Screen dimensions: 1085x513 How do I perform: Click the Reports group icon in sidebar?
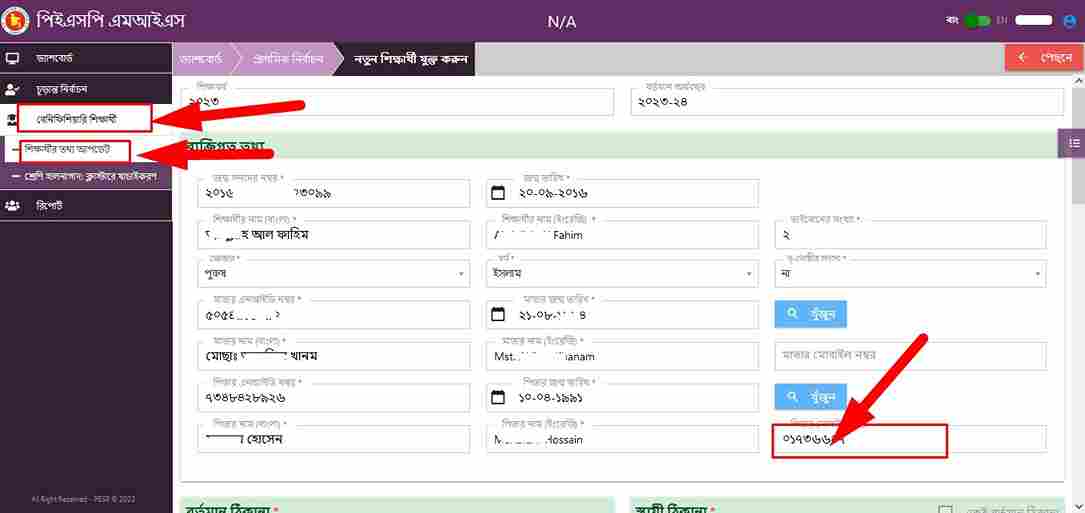point(13,205)
